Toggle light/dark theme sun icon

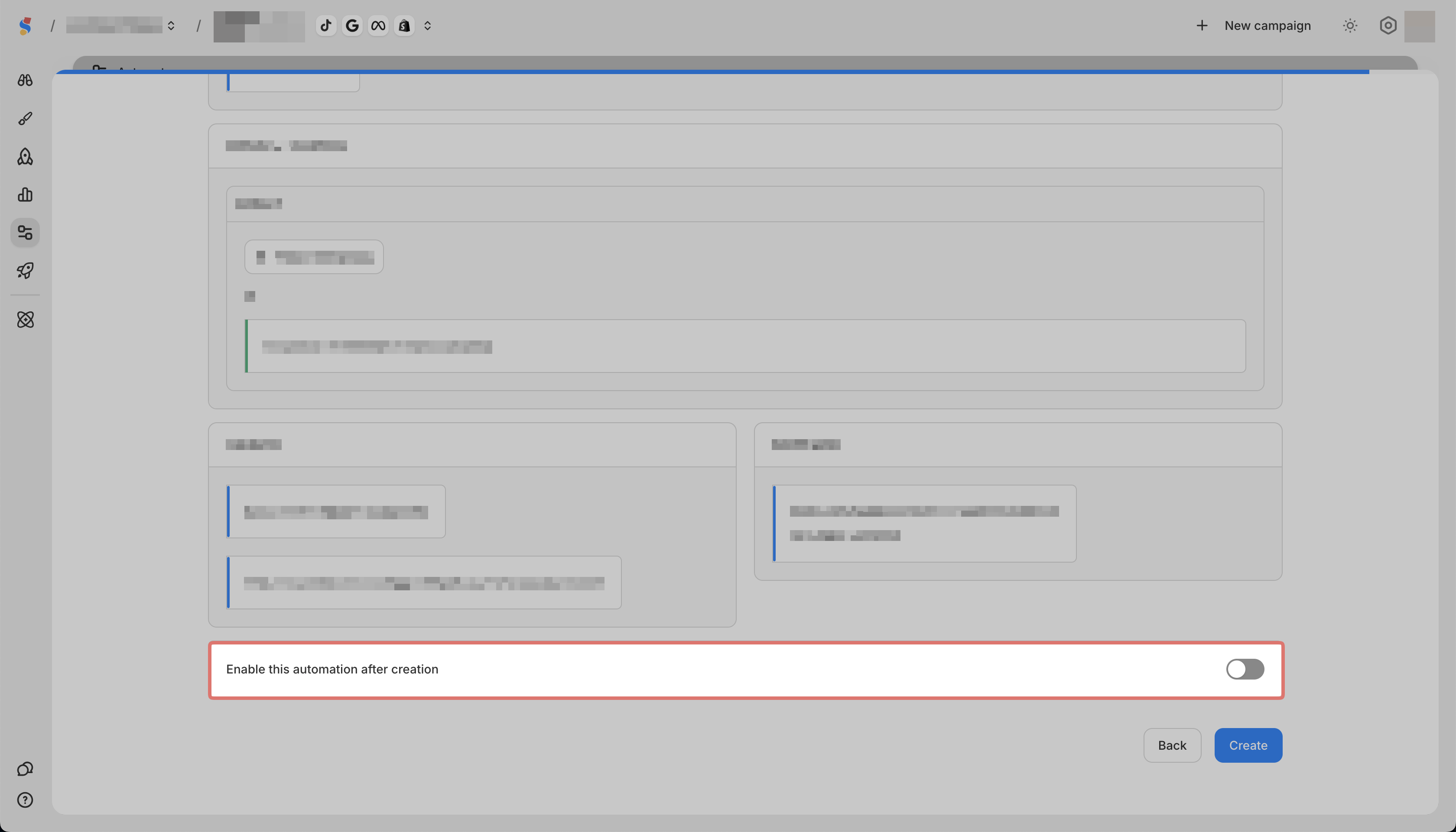click(1350, 26)
